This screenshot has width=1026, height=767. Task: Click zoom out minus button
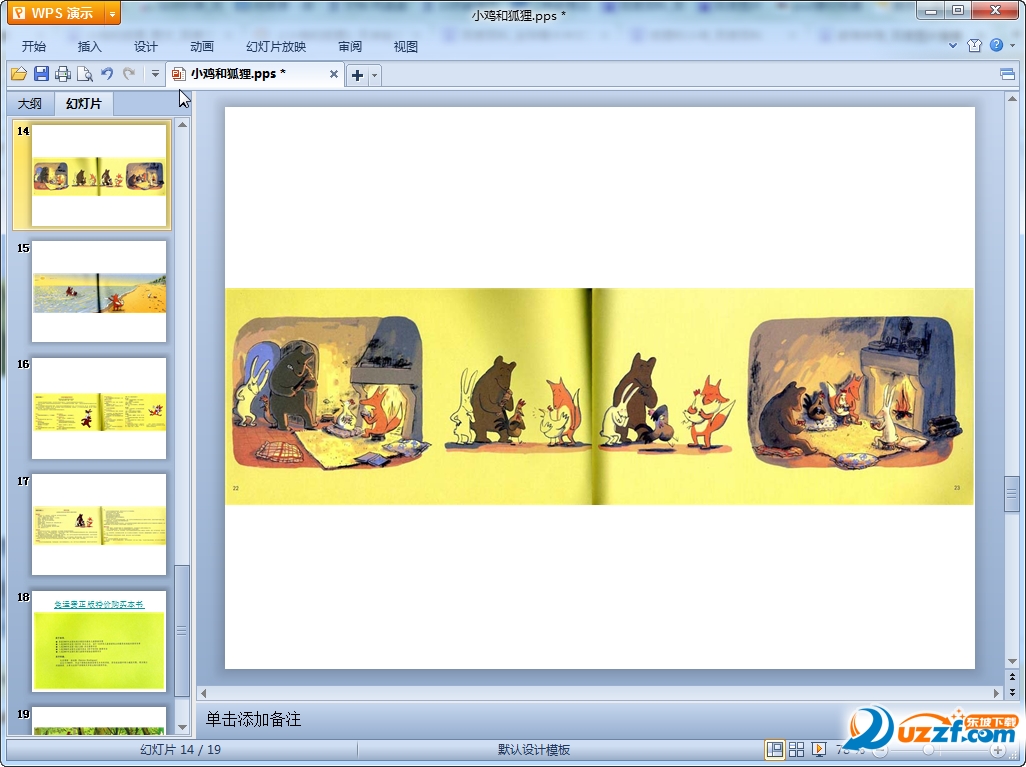(x=880, y=750)
